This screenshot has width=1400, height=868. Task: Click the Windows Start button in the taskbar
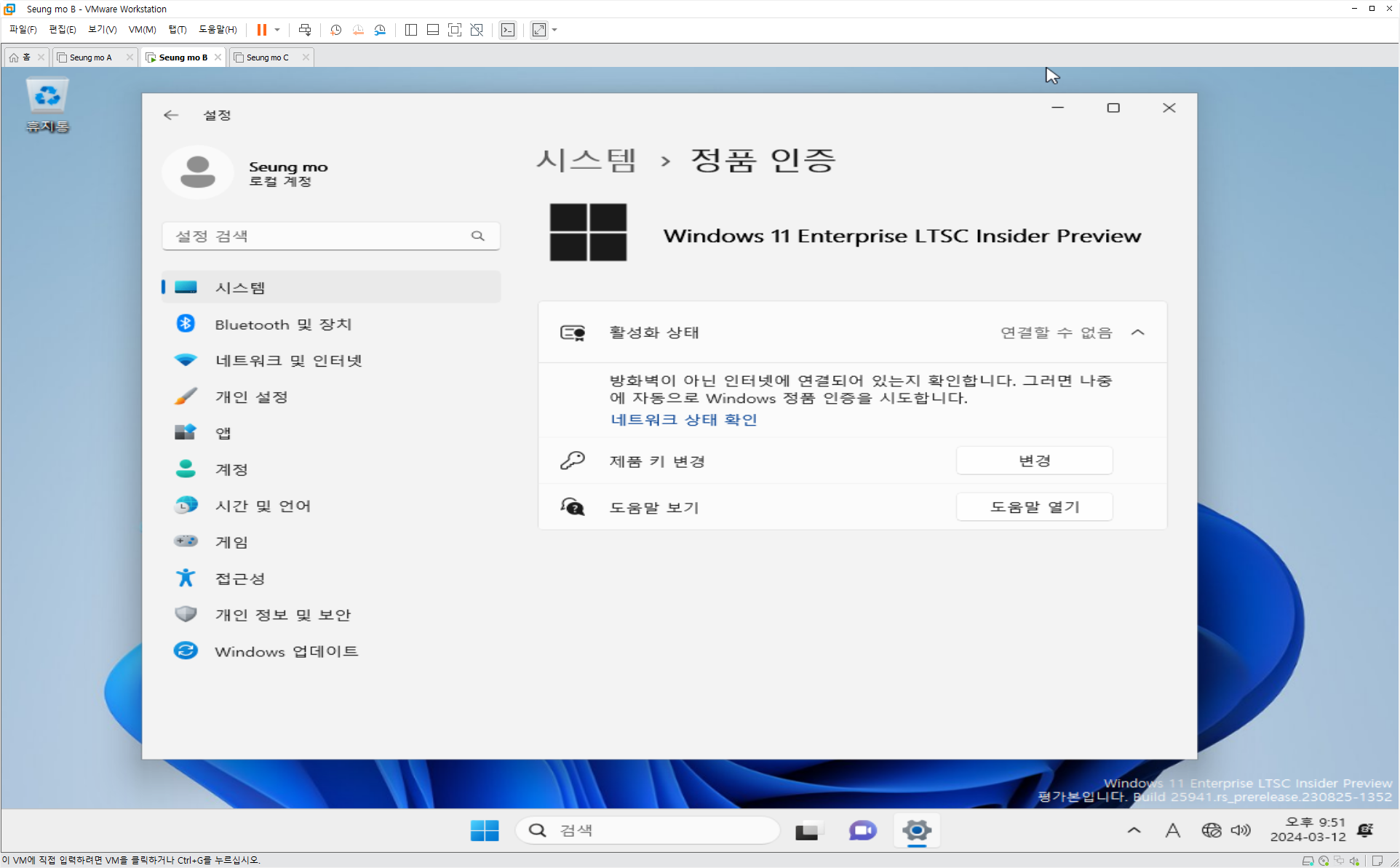tap(484, 830)
